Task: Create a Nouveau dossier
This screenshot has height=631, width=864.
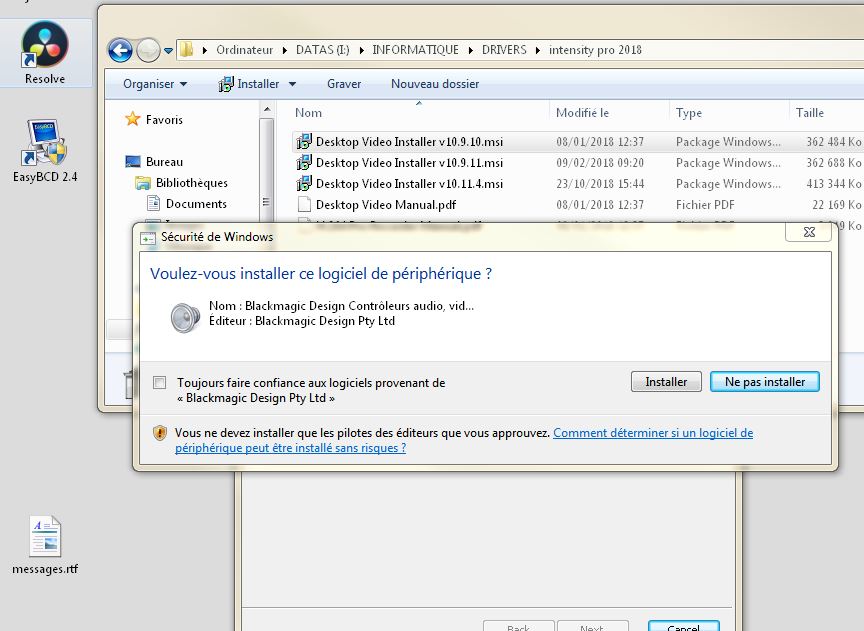Action: click(435, 84)
